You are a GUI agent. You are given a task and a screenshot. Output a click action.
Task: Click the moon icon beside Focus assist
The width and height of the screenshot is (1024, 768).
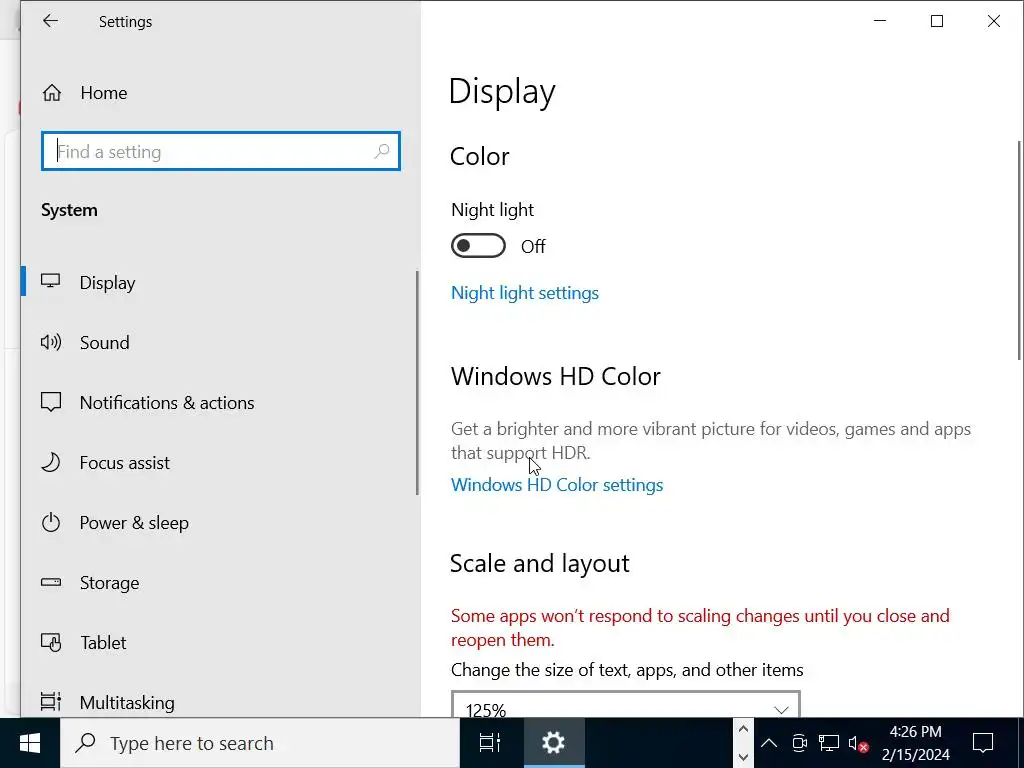[x=51, y=462]
